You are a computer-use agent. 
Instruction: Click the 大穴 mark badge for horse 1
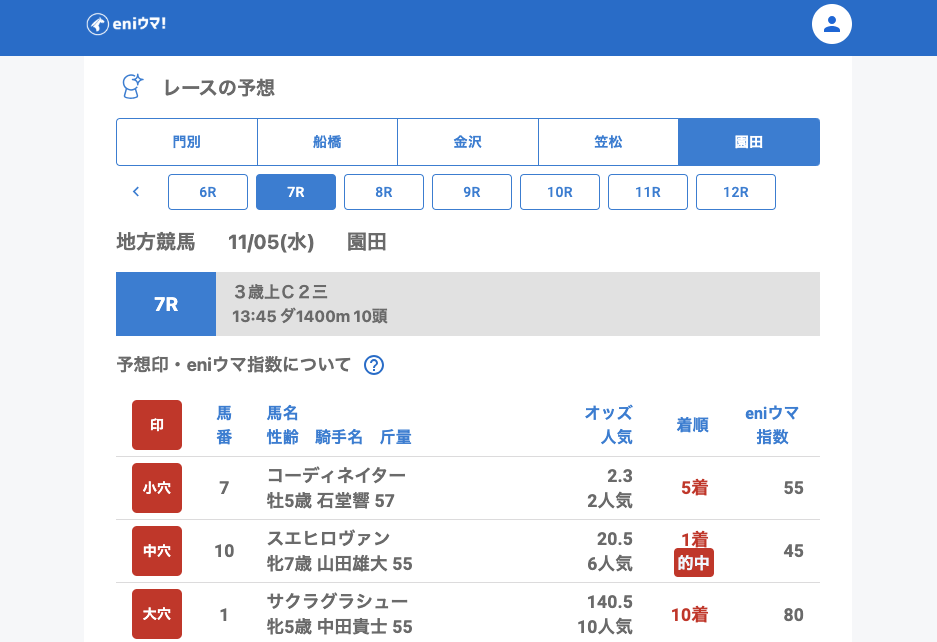[x=157, y=614]
